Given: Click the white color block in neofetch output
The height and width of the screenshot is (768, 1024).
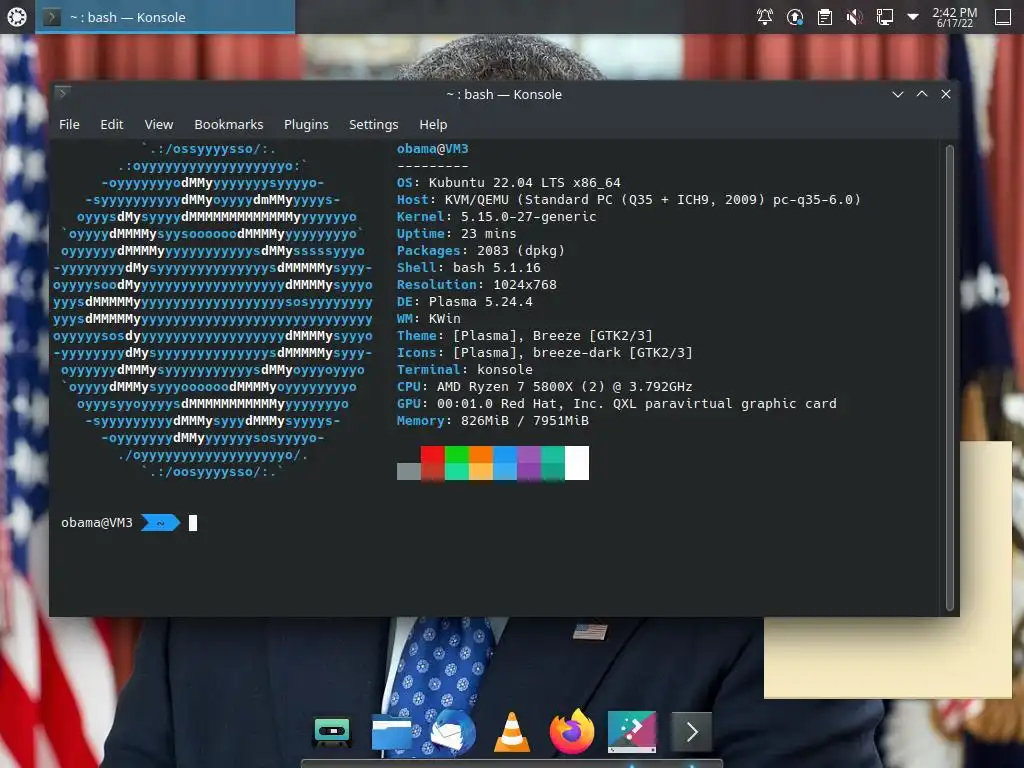Looking at the screenshot, I should pyautogui.click(x=577, y=463).
